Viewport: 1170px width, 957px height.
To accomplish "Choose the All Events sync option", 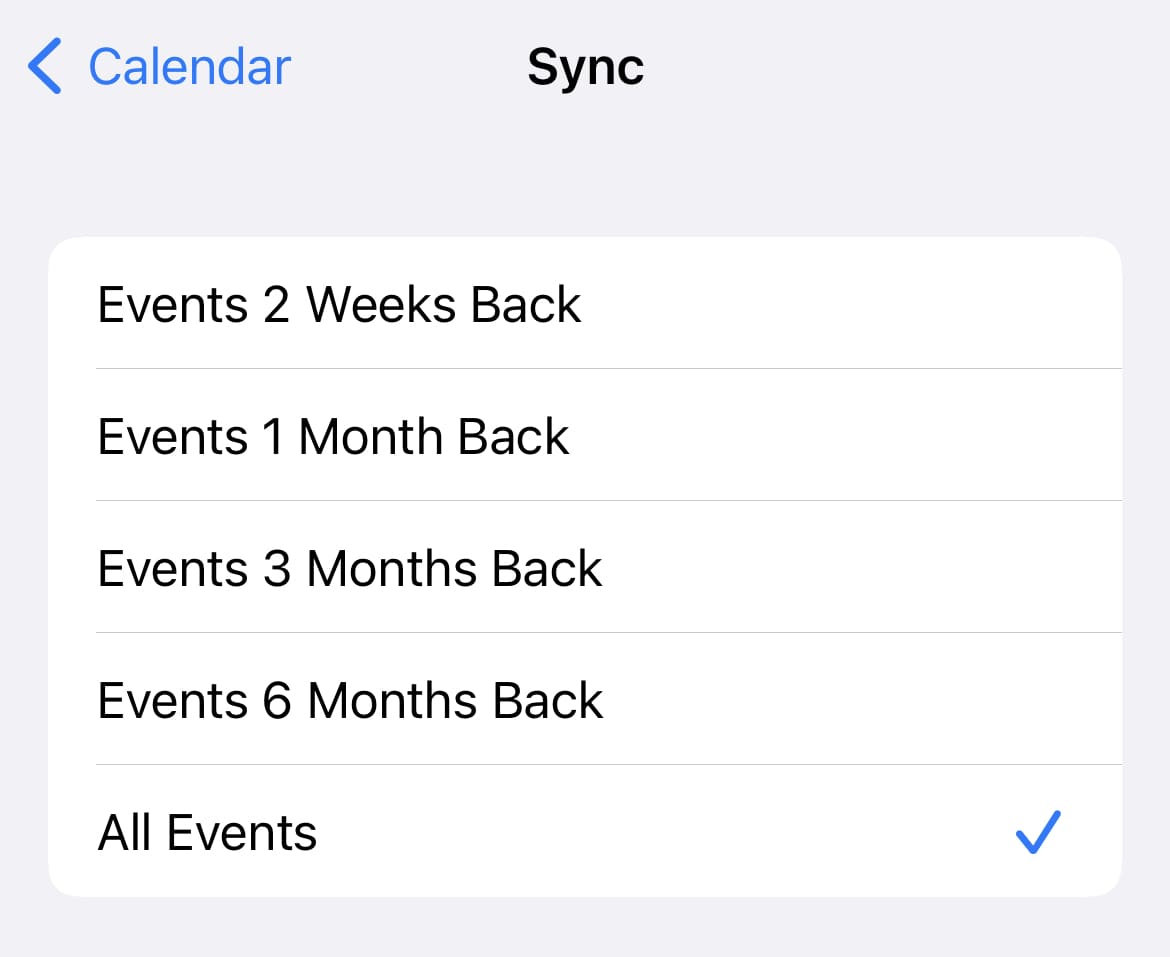I will (x=207, y=832).
